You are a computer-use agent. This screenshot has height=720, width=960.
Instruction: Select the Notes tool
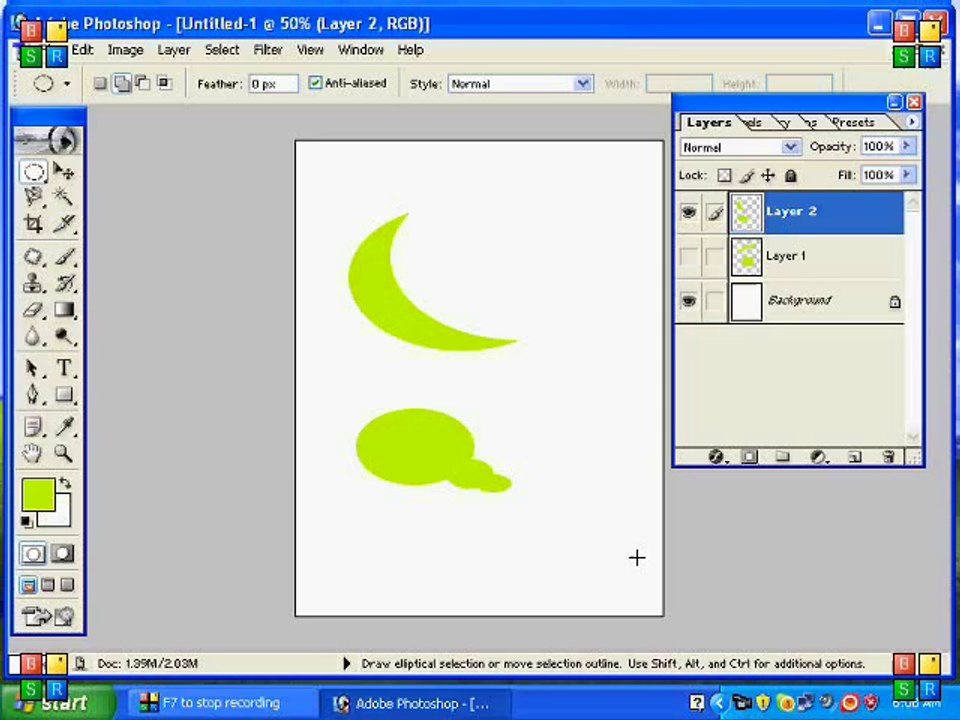[x=33, y=426]
